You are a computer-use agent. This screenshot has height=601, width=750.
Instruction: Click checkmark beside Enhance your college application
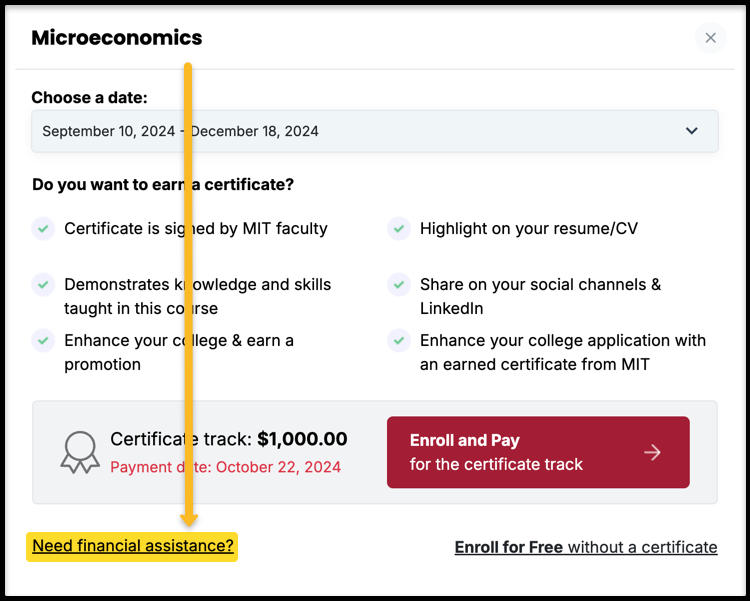pos(398,341)
